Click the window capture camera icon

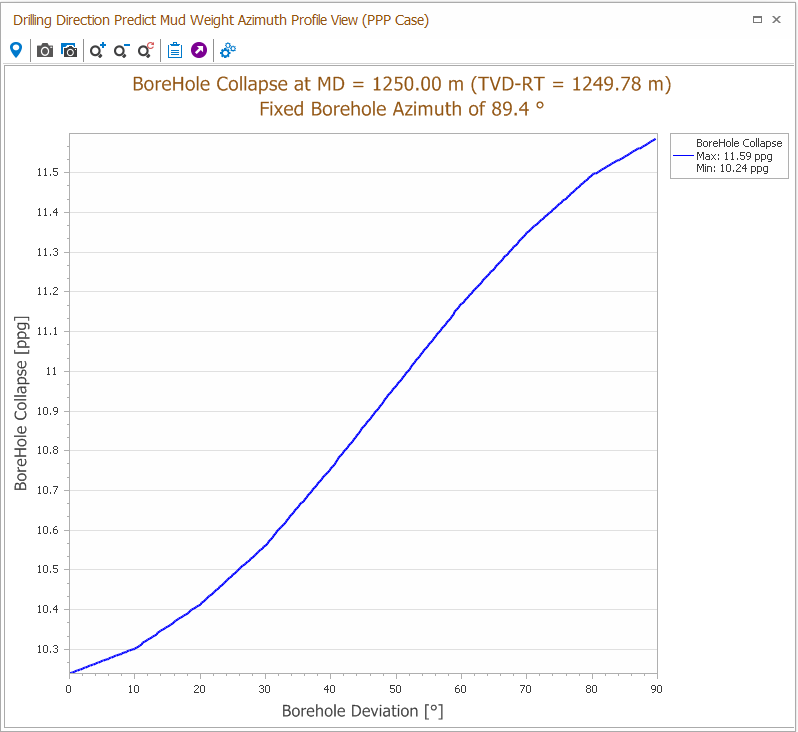coord(69,50)
